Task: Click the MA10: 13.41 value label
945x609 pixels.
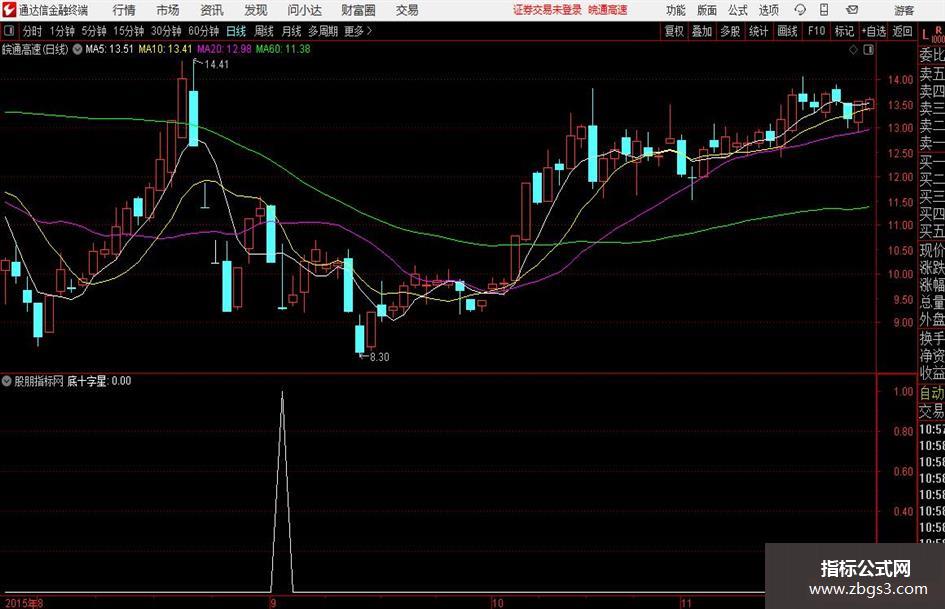Action: click(x=165, y=49)
